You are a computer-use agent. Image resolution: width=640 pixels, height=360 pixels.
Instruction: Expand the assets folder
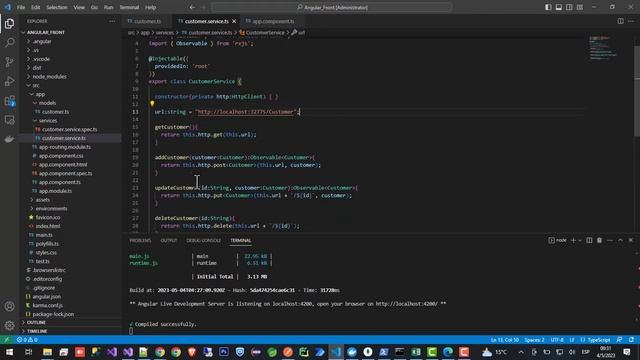coord(42,200)
